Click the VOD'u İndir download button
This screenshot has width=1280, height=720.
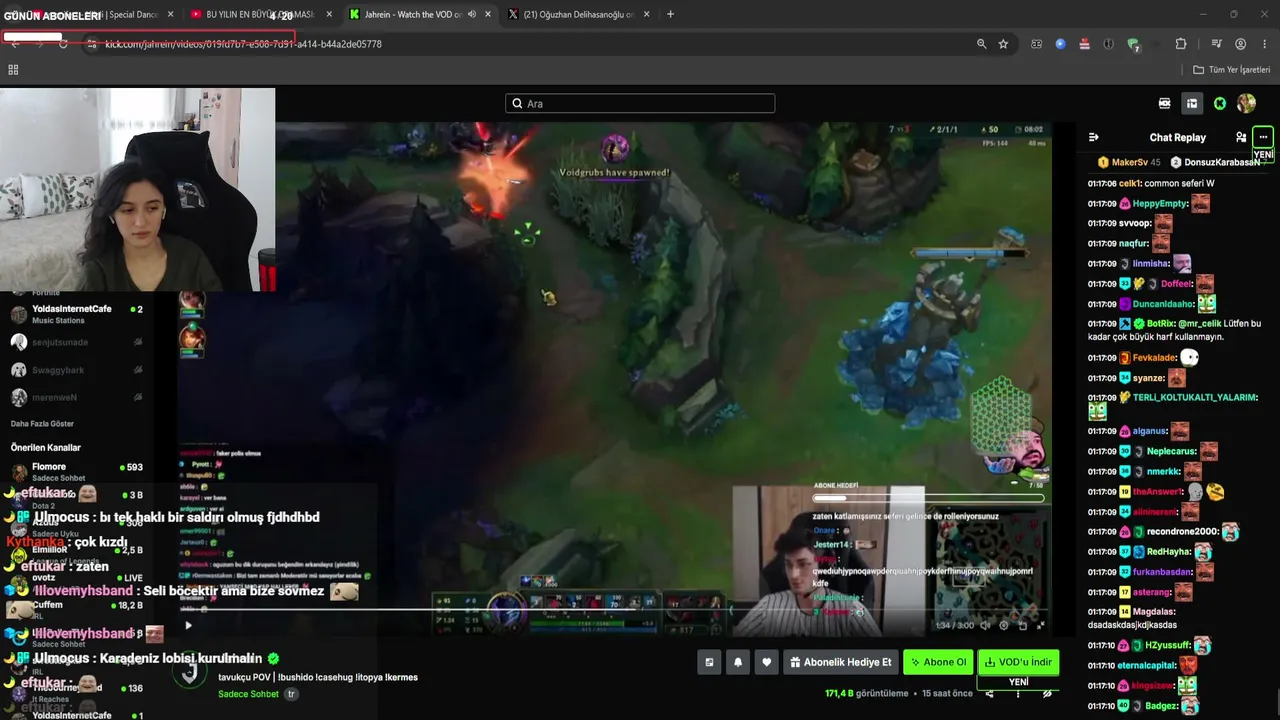point(1018,662)
